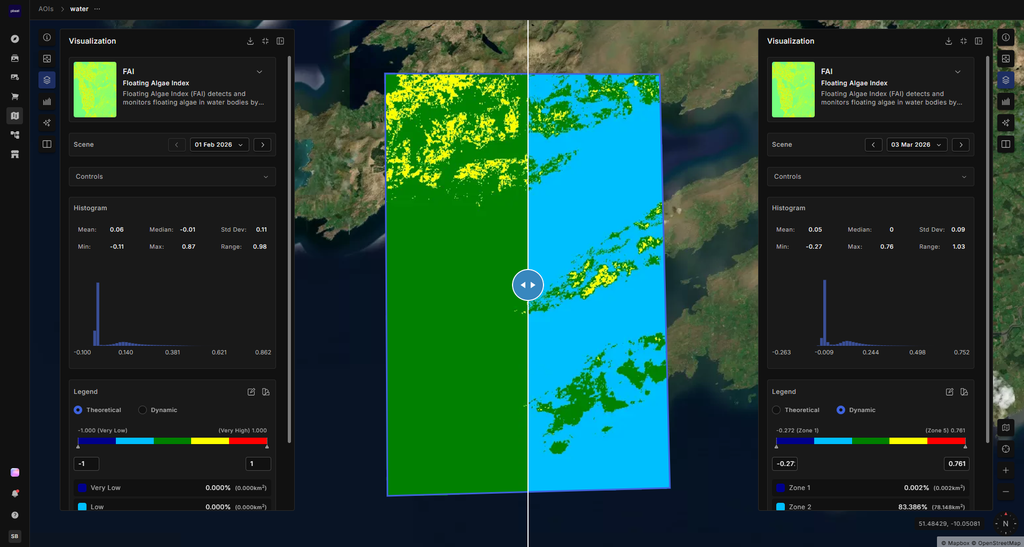Edit the right Legend with pencil icon
Image resolution: width=1024 pixels, height=547 pixels.
tap(950, 392)
